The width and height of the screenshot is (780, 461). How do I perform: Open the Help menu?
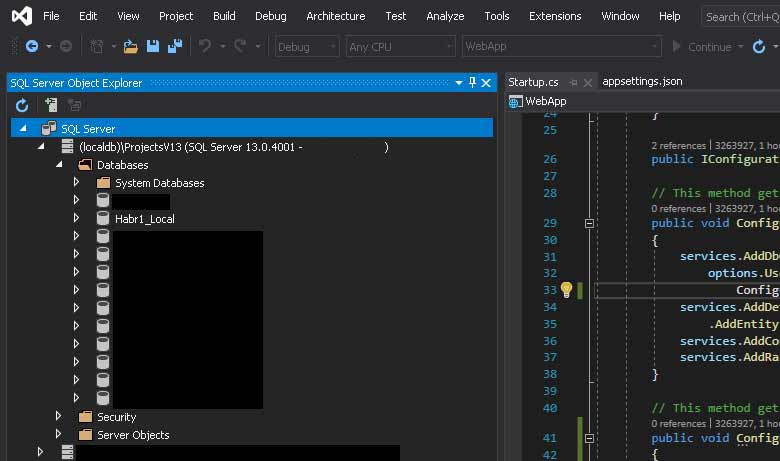(670, 16)
